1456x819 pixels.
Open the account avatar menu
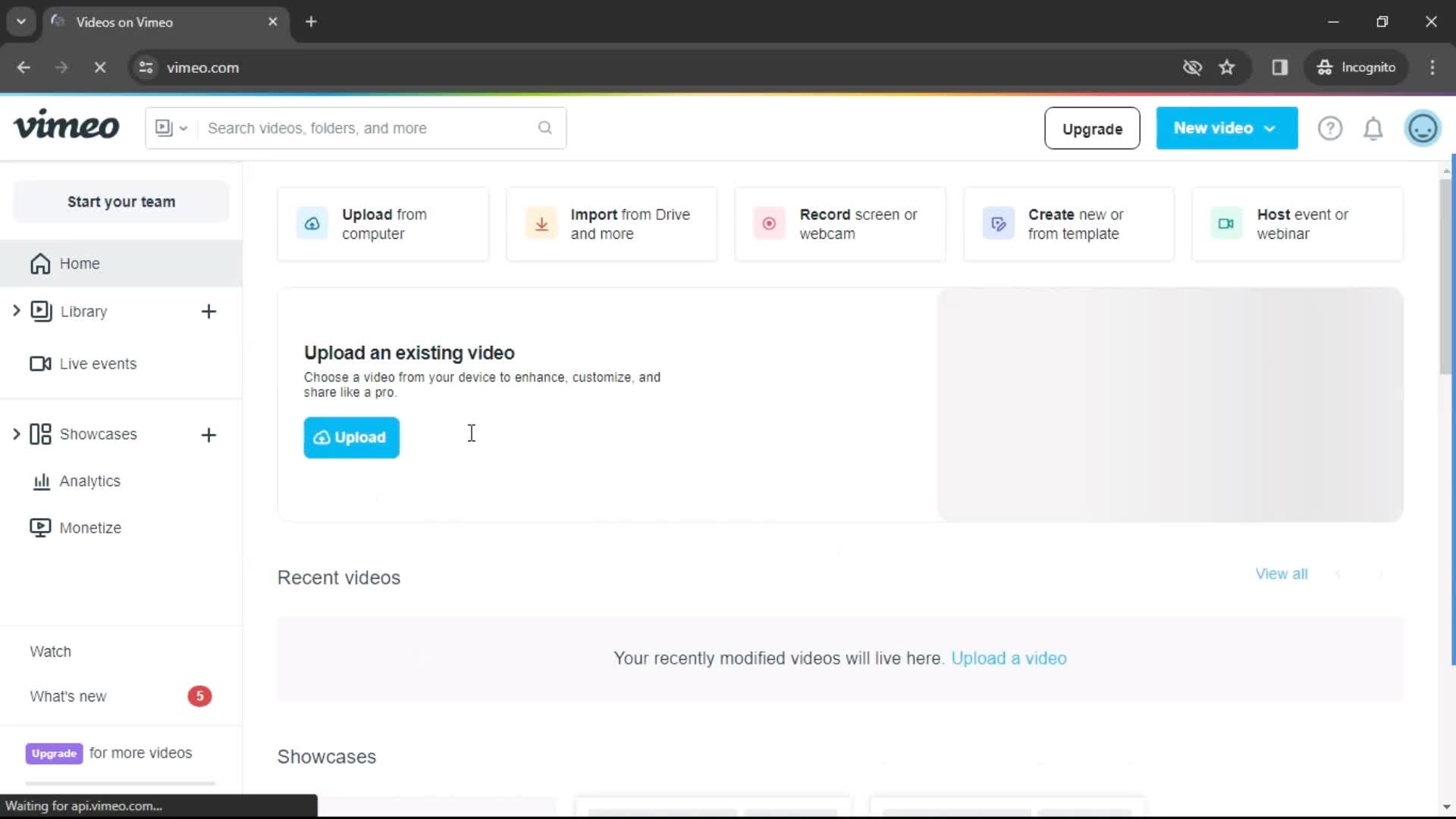1423,128
